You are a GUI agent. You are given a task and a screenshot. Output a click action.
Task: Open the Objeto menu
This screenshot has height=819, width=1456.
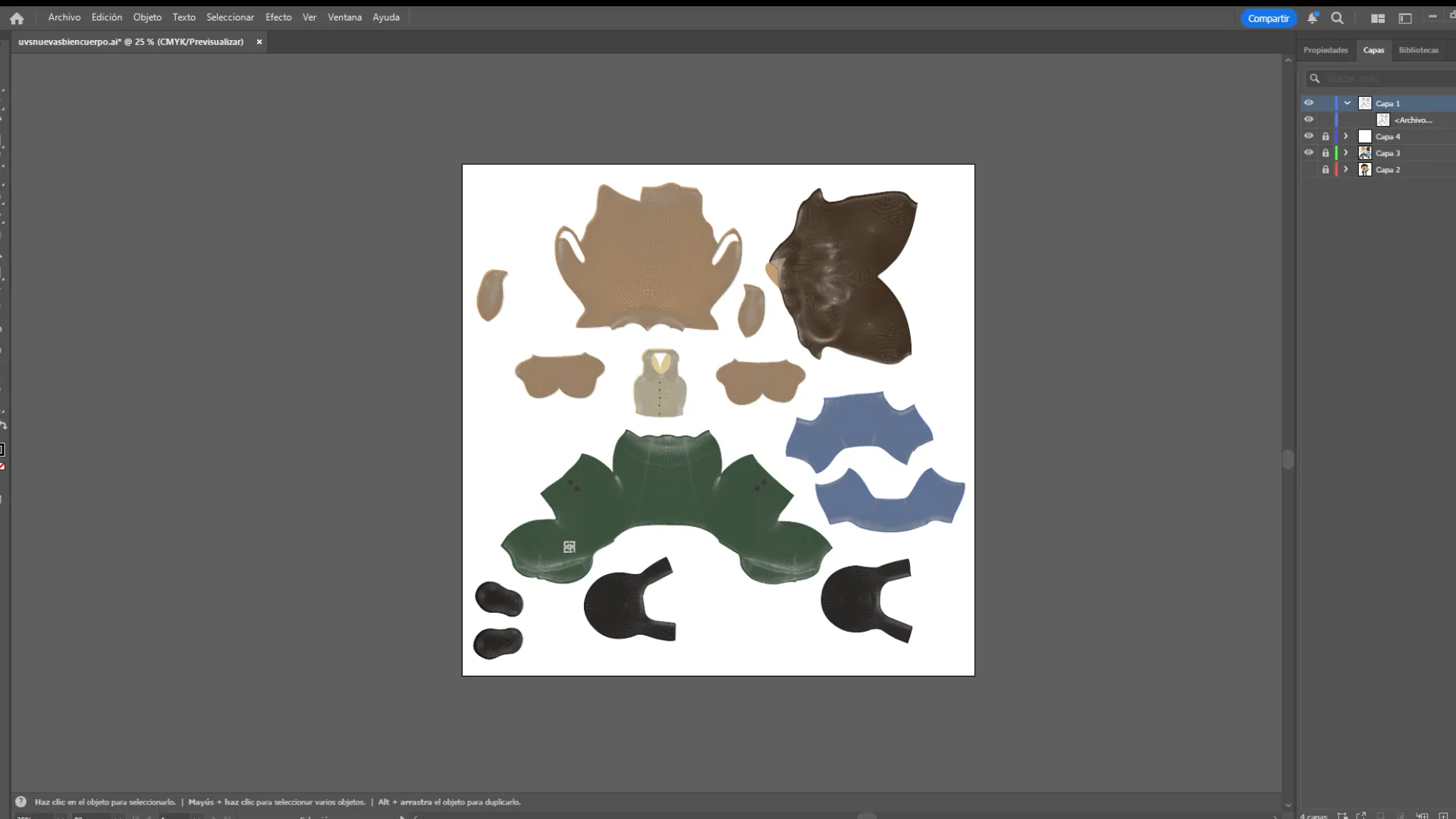[147, 17]
